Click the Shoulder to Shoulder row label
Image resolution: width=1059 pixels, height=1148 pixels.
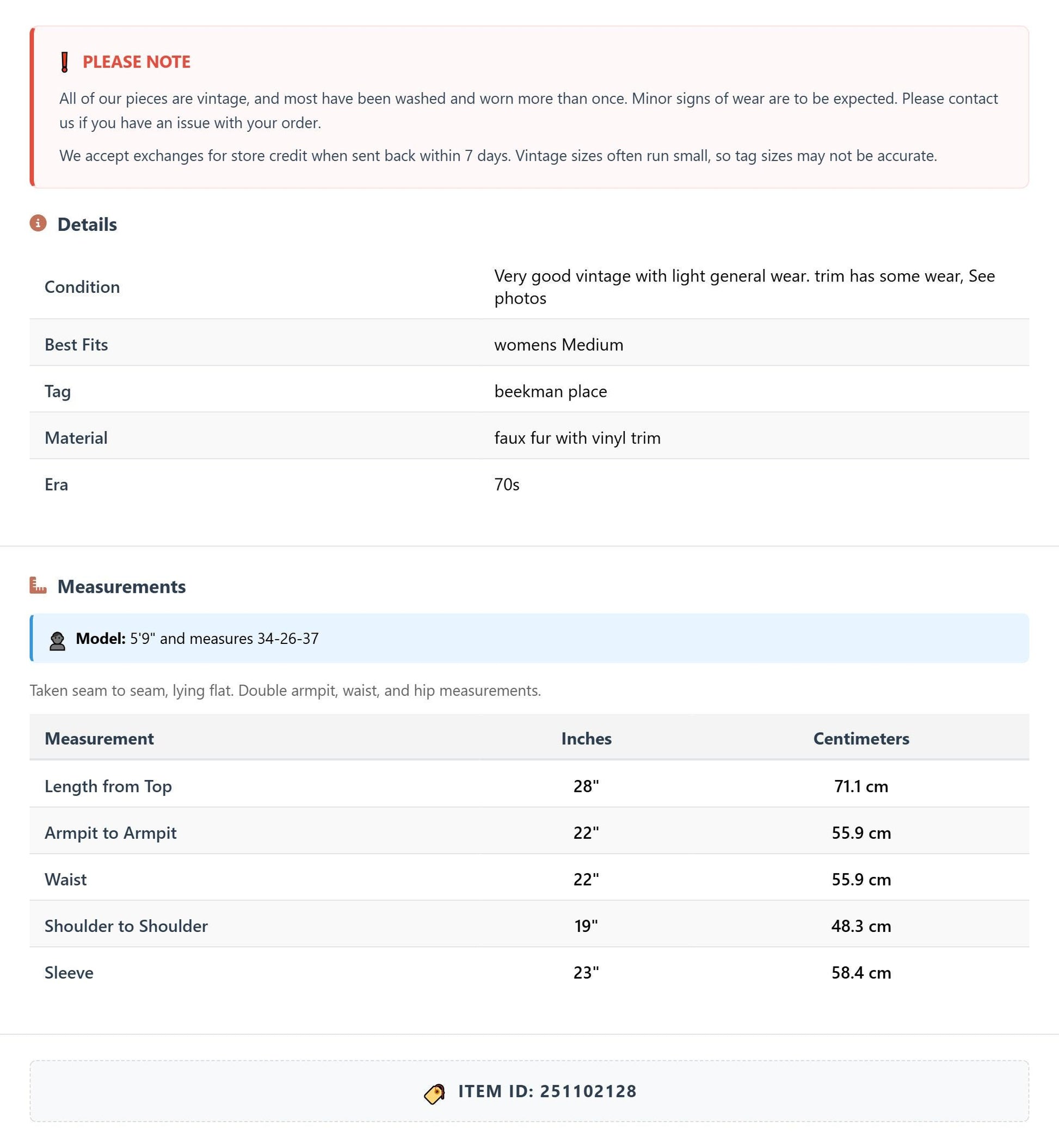tap(126, 925)
